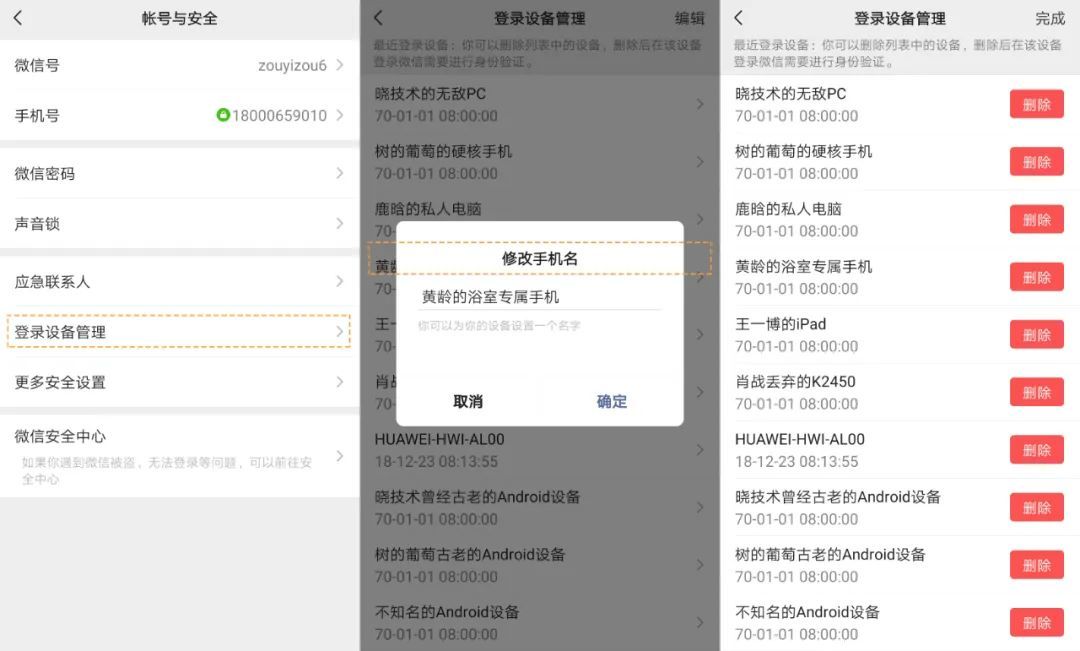Tap 取消 to cancel renaming the phone
This screenshot has height=651, width=1080.
click(x=469, y=402)
